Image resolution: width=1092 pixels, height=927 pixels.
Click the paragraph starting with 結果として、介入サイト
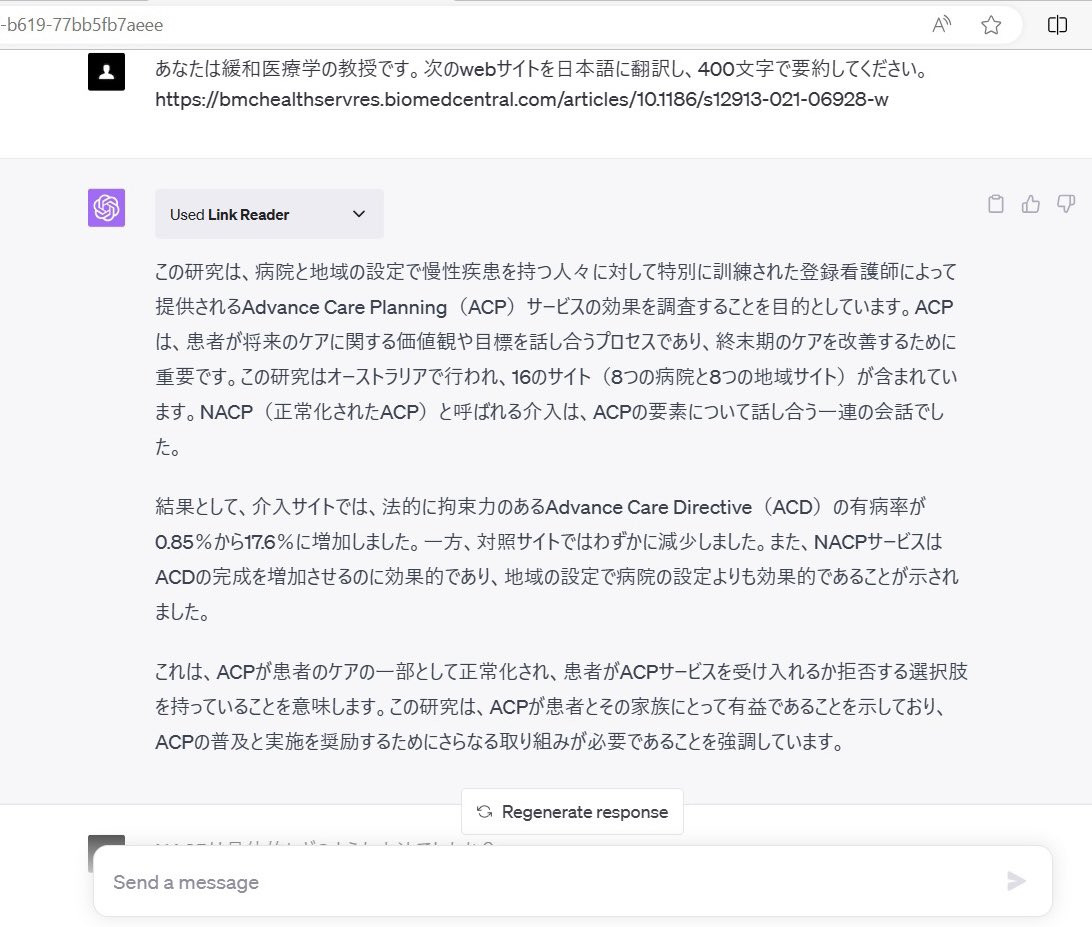(x=556, y=559)
